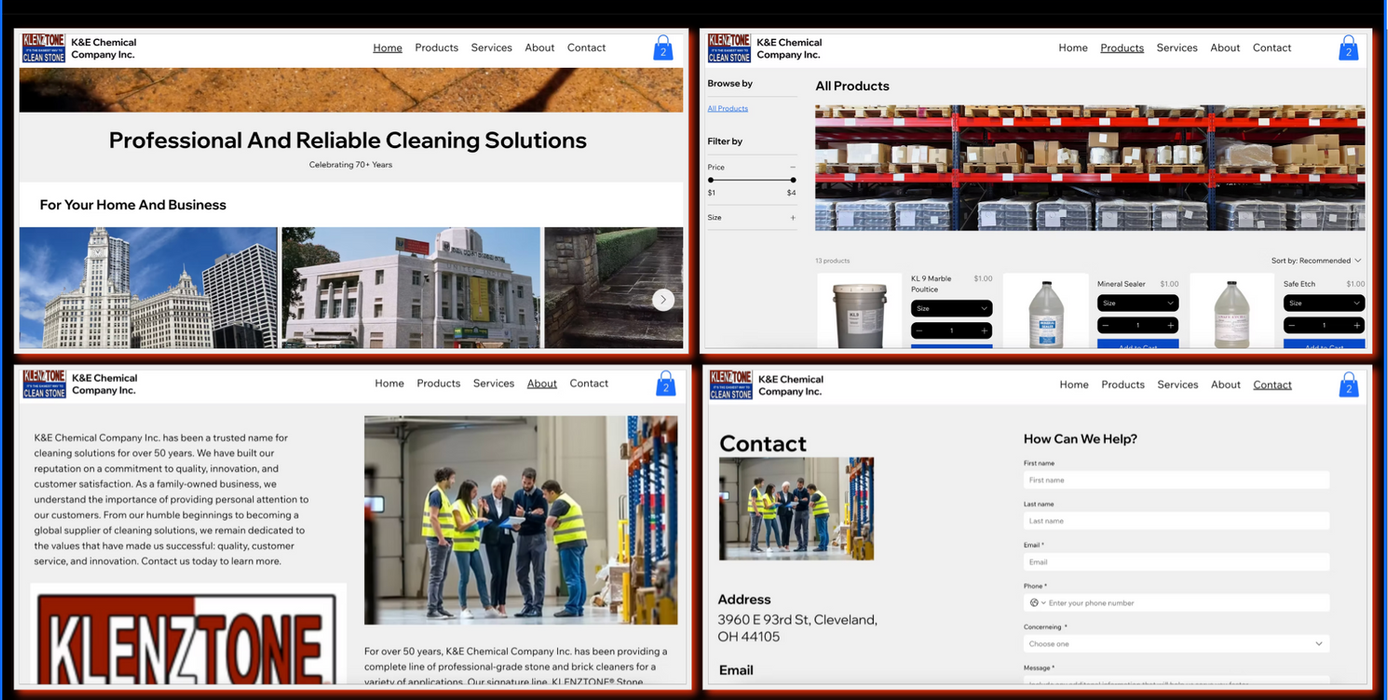Click the All Products link under Browse by

click(727, 108)
